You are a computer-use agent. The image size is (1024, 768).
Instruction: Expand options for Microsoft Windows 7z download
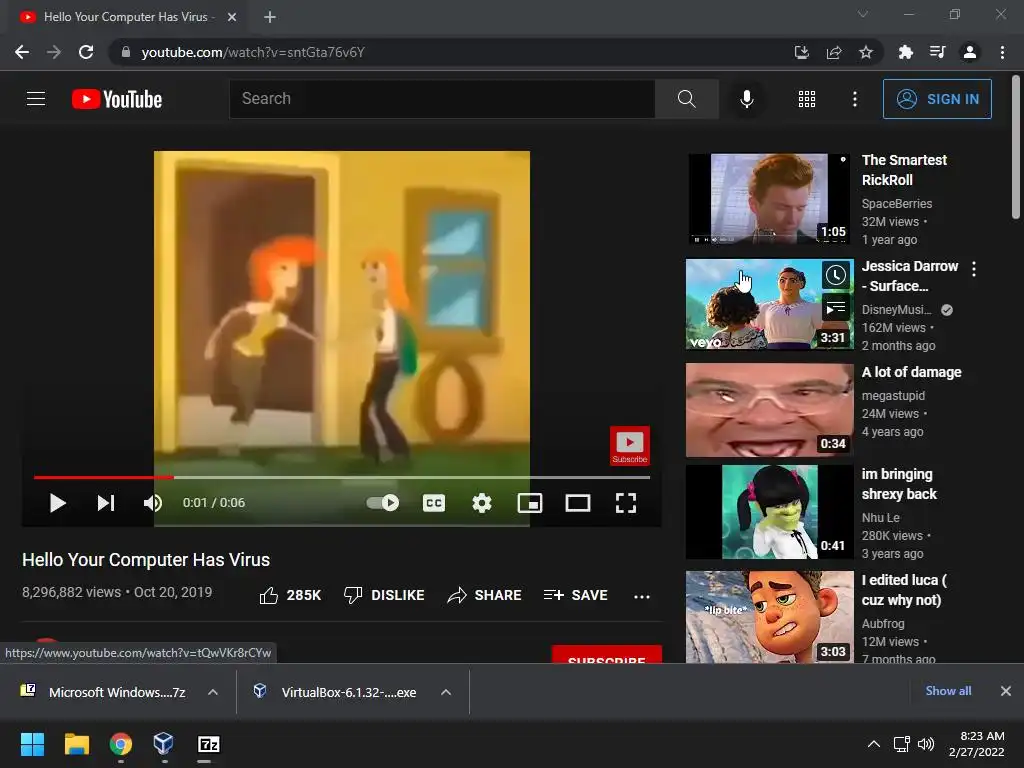[213, 692]
